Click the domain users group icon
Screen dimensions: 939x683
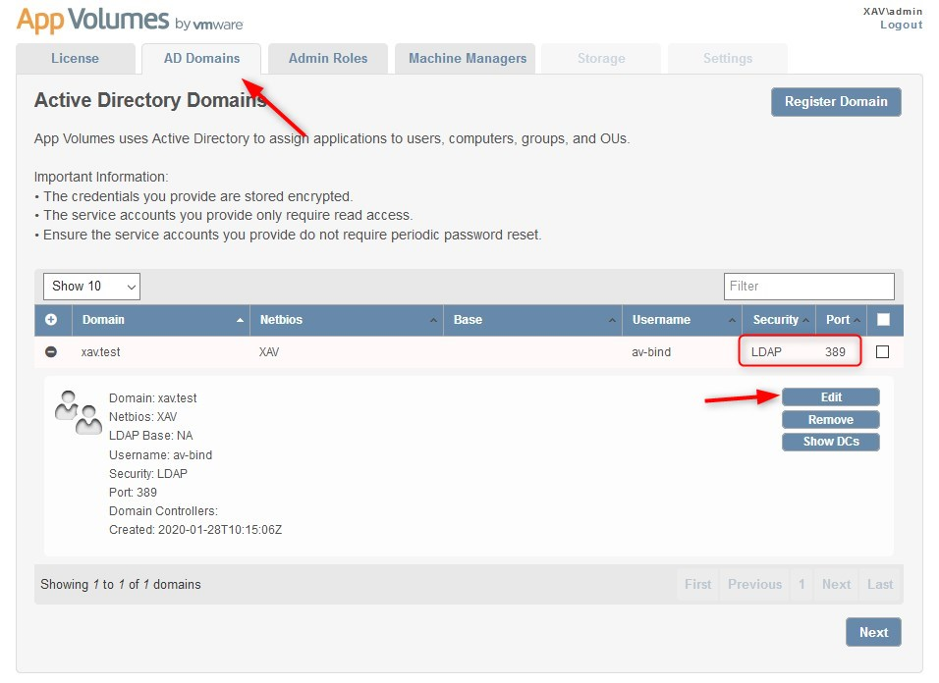[x=78, y=412]
